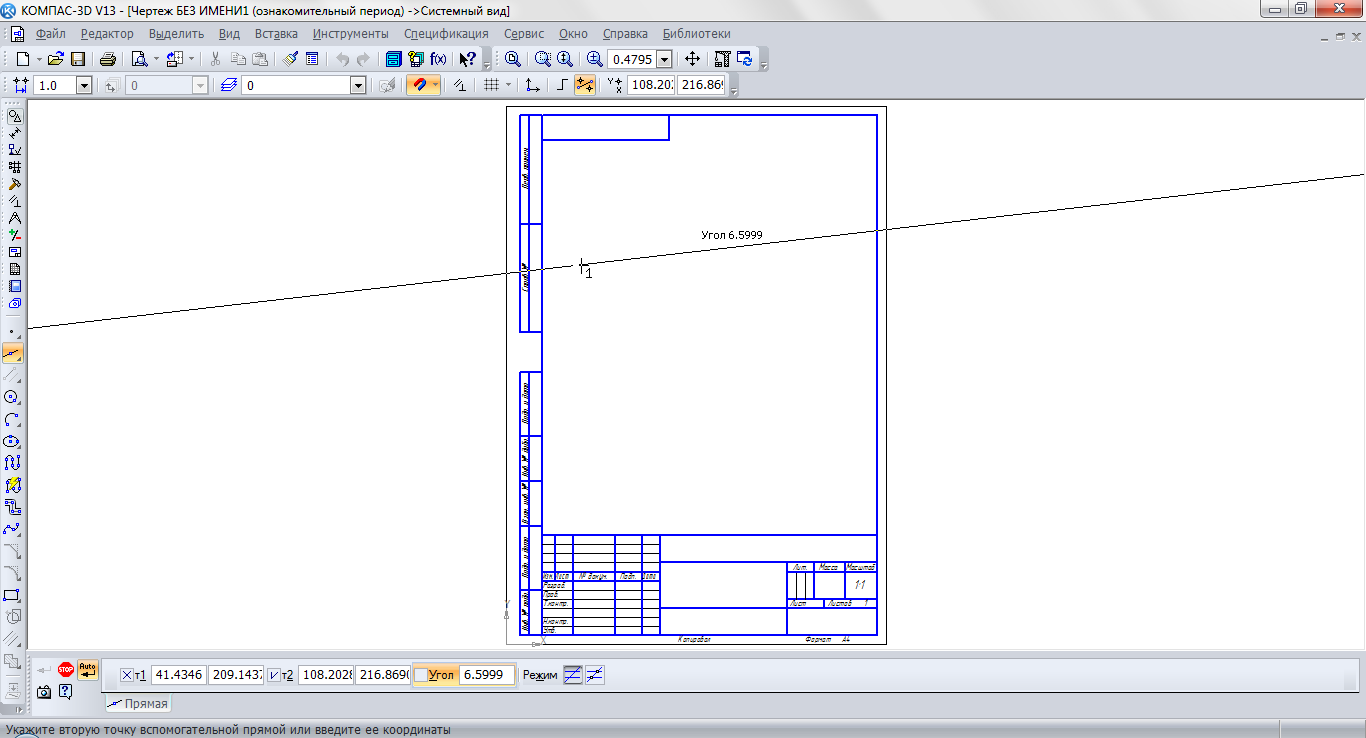The image size is (1366, 738).
Task: Toggle Auto object creation button
Action: pos(87,669)
